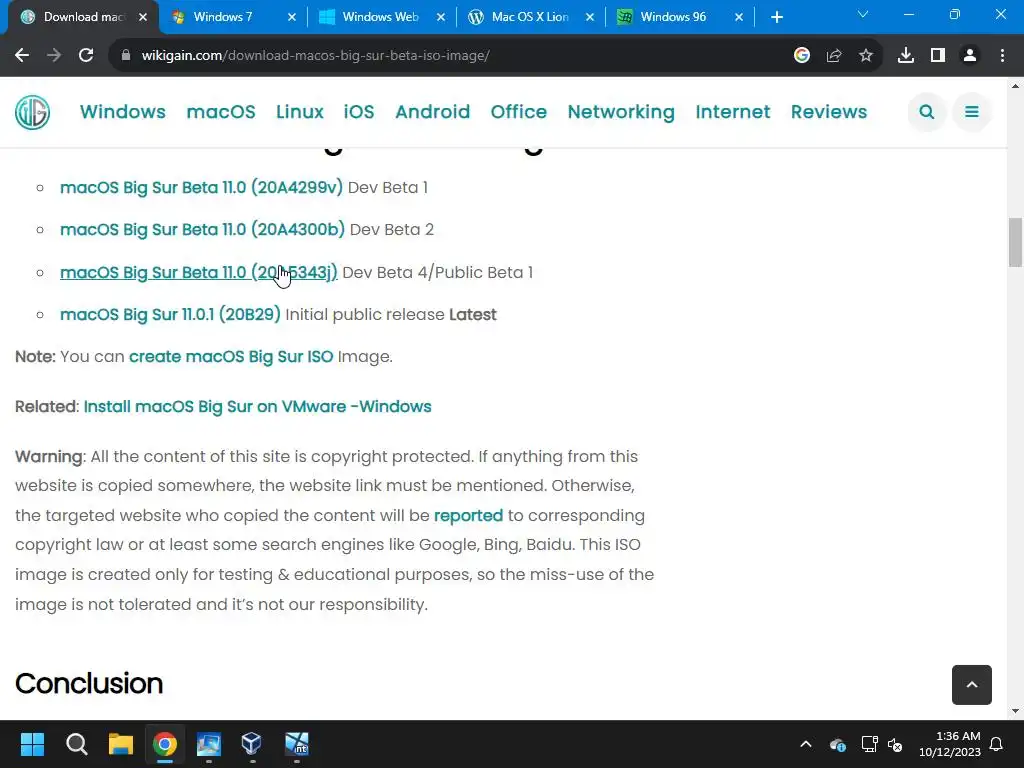Open the taskbar clock and date
The height and width of the screenshot is (768, 1024).
pos(950,744)
